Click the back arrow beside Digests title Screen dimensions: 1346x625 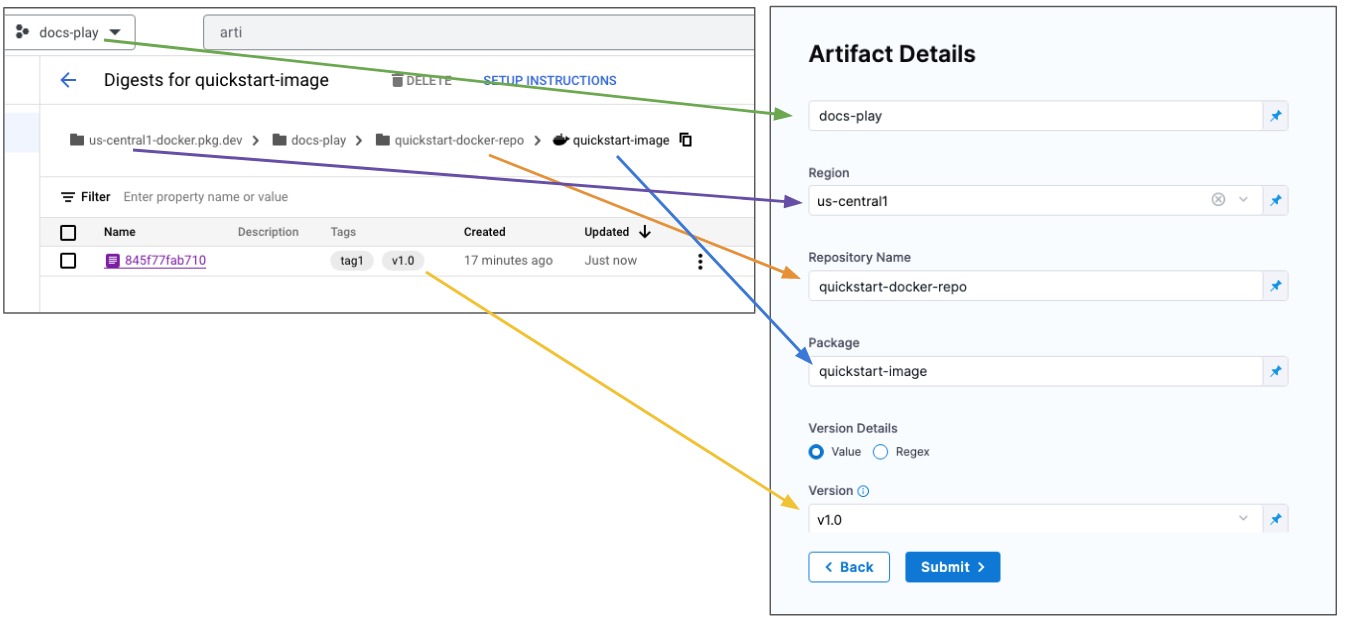[x=68, y=81]
